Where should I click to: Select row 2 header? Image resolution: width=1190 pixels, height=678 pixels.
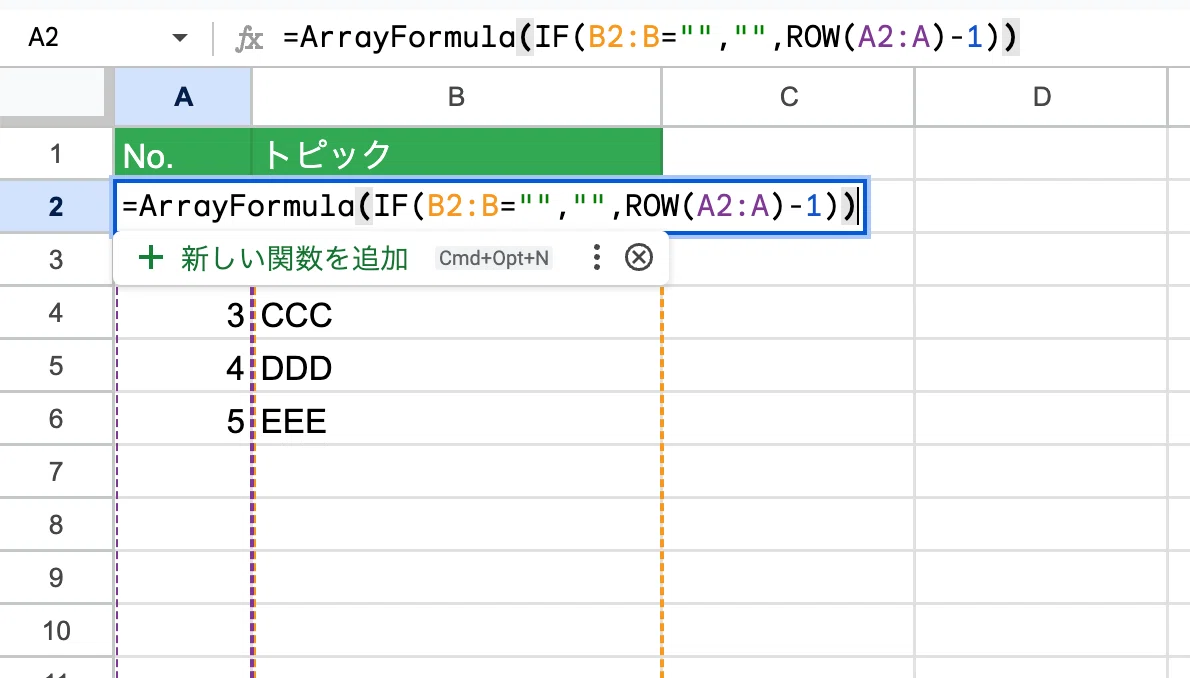click(x=56, y=206)
